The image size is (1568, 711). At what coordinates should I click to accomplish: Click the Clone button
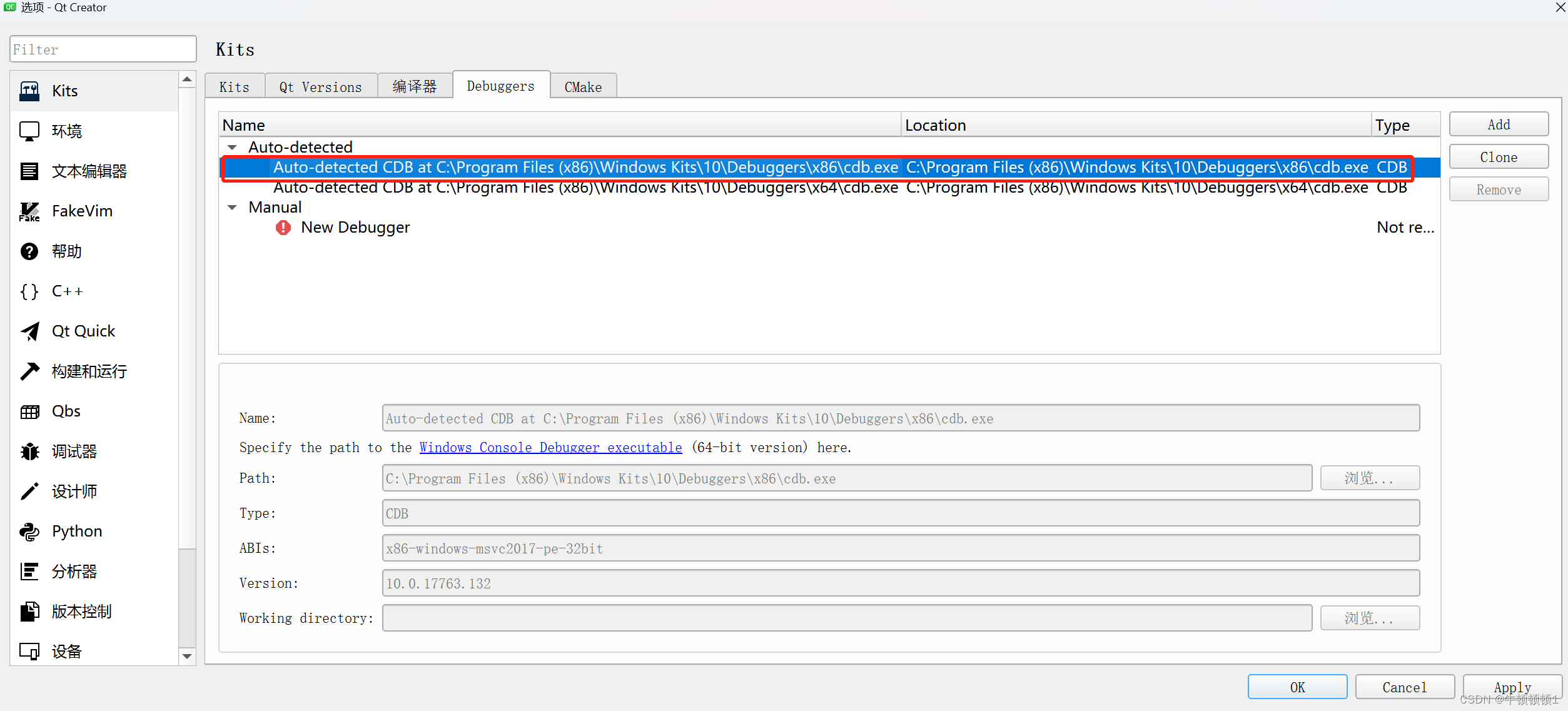click(x=1498, y=157)
